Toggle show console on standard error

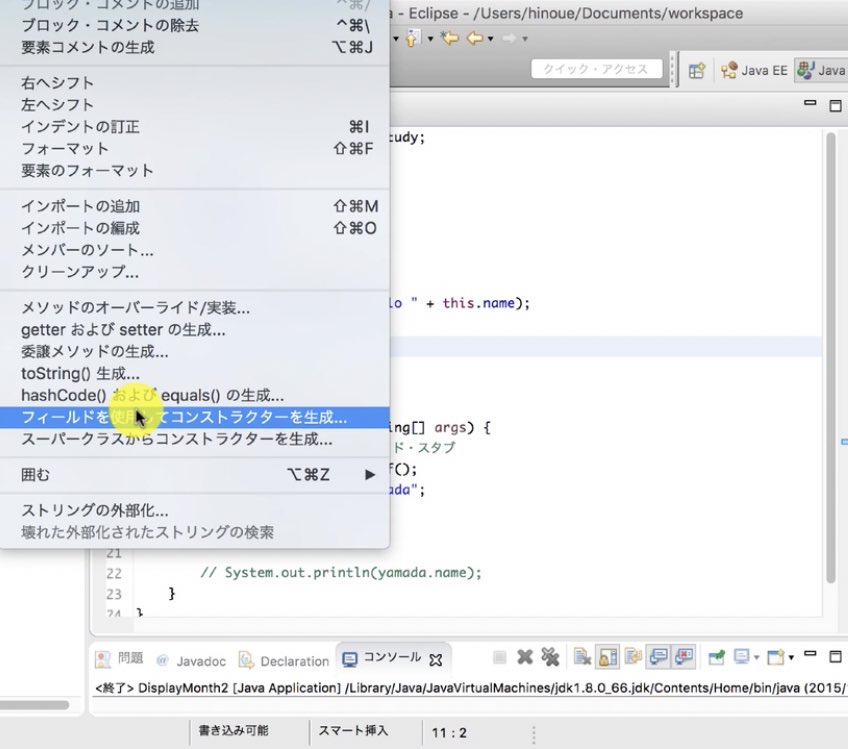[x=684, y=657]
